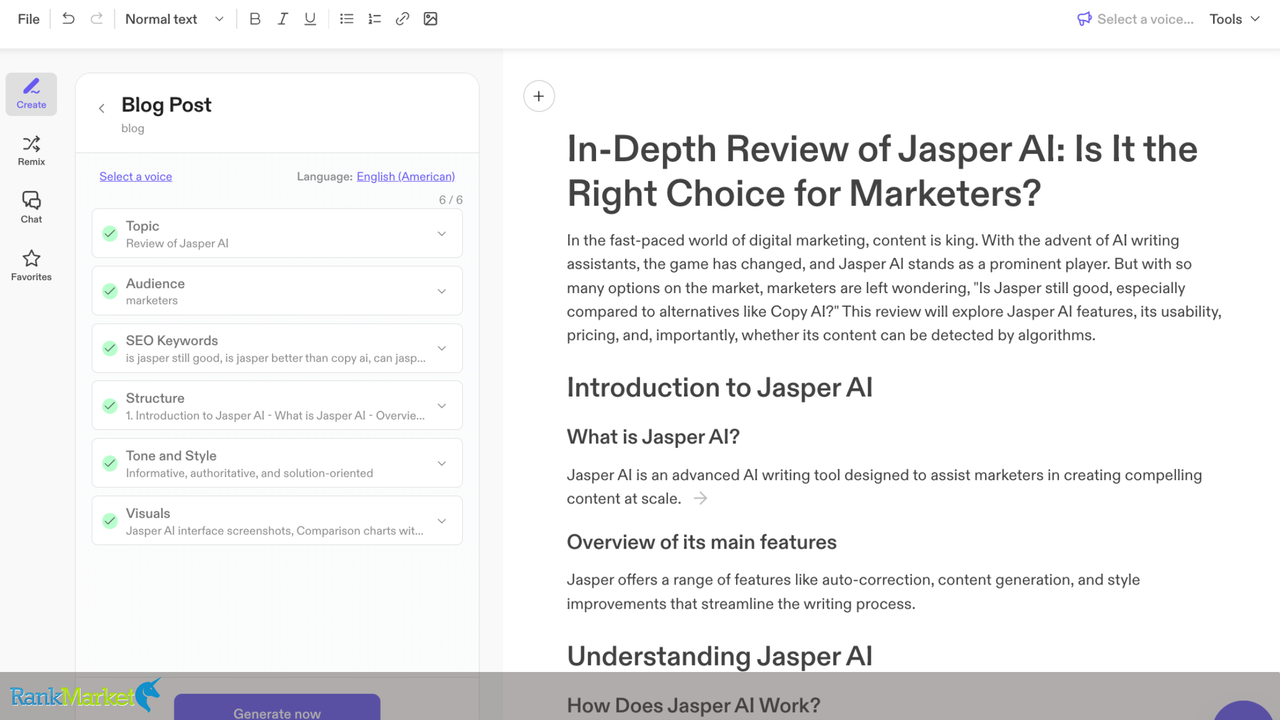This screenshot has width=1280, height=720.
Task: Insert a hyperlink
Action: (x=402, y=19)
